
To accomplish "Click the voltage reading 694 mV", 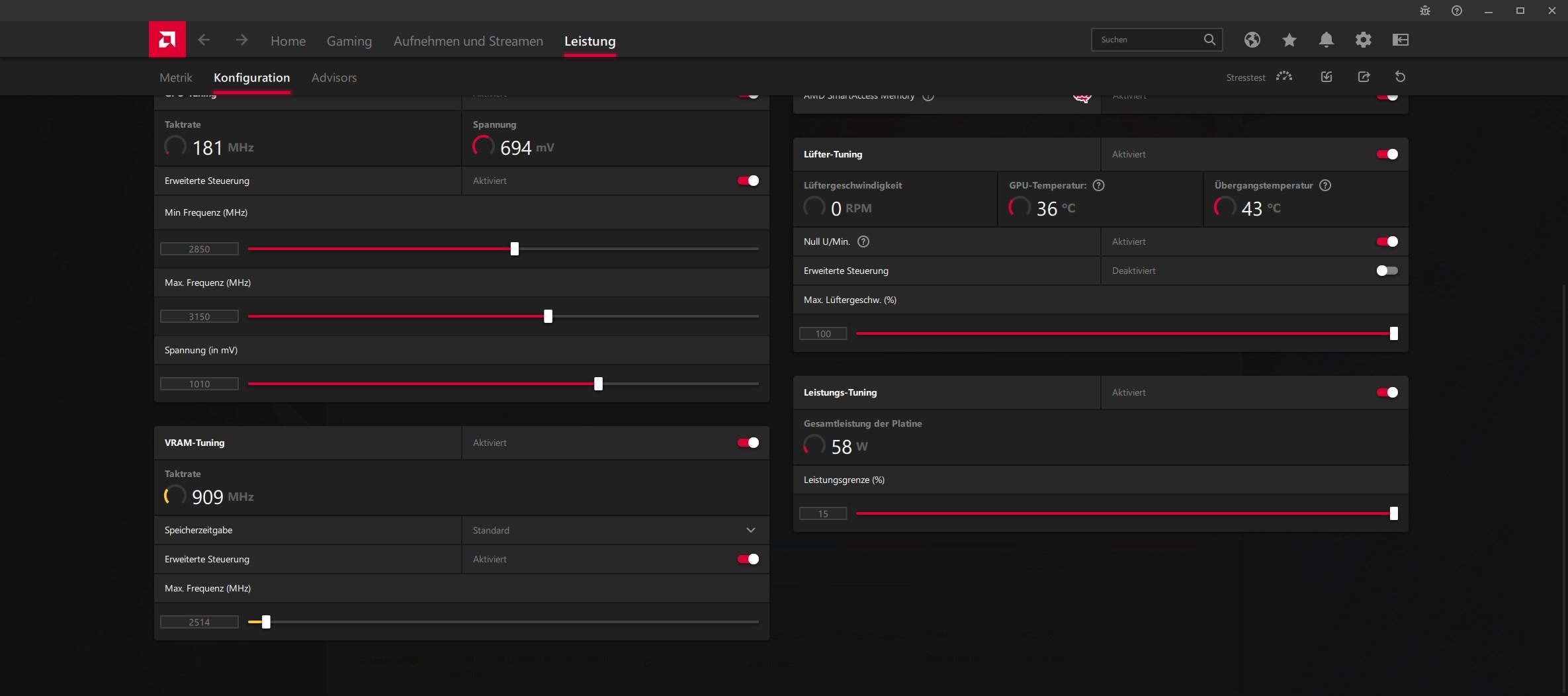I will [527, 147].
